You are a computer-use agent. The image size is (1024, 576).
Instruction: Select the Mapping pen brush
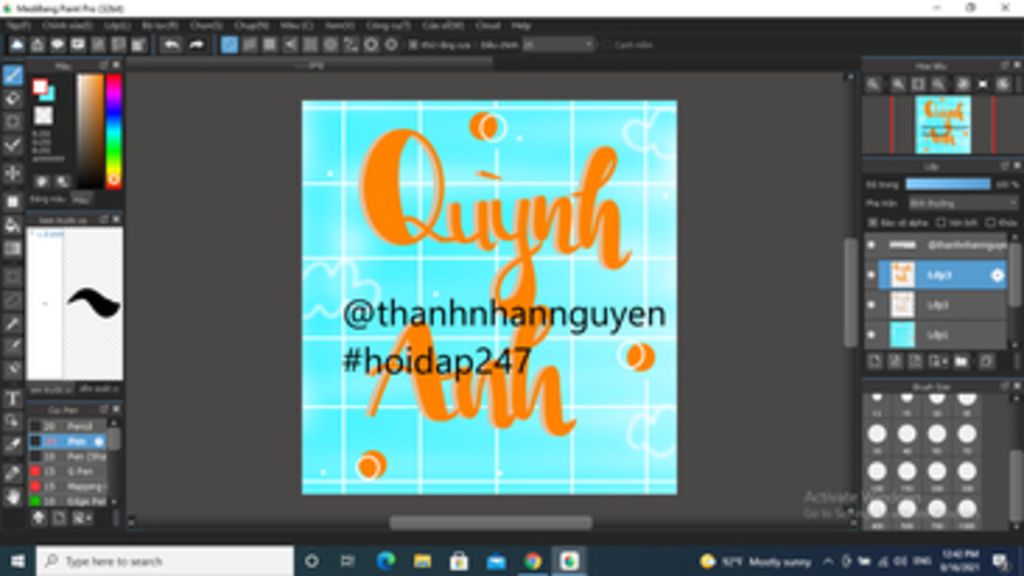click(68, 486)
